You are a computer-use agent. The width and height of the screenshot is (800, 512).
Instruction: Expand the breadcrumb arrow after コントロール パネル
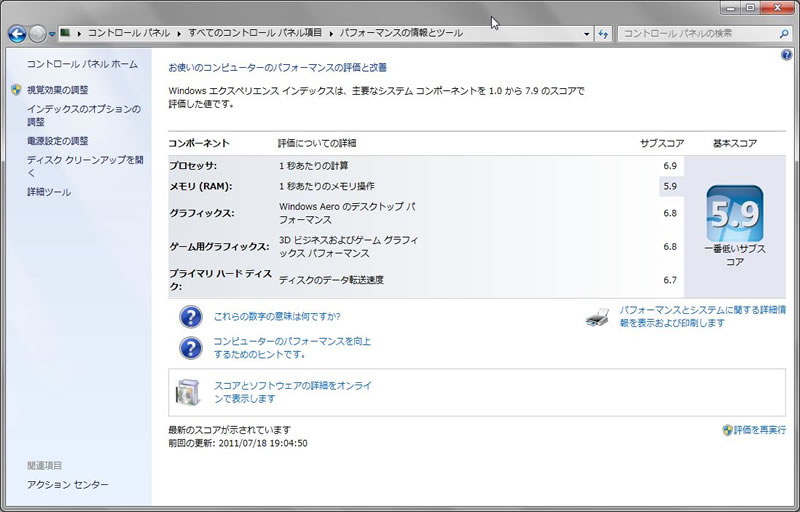(x=179, y=33)
